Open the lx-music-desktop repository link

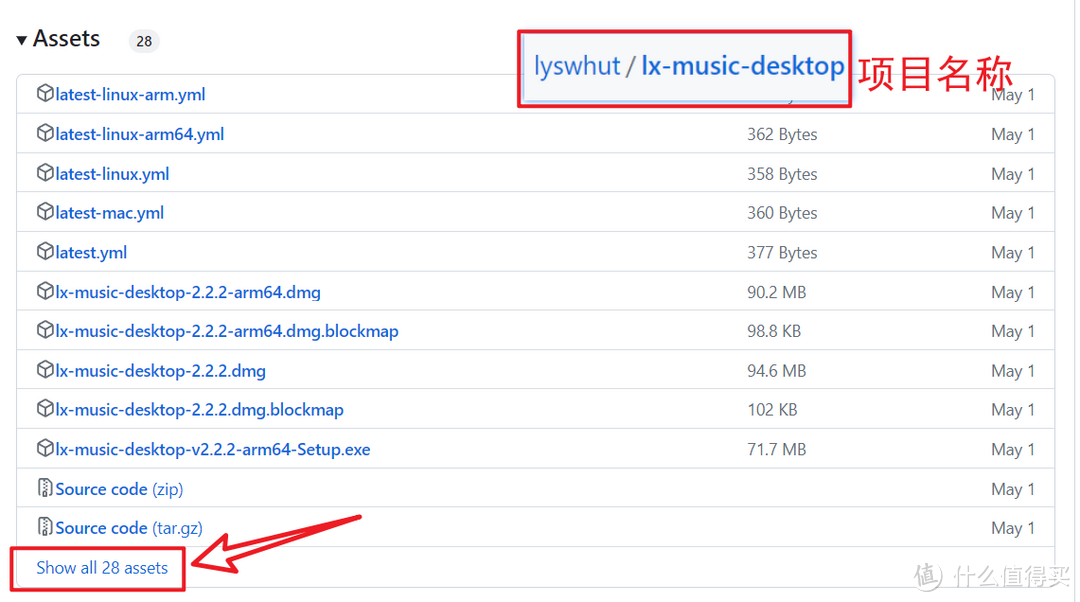742,67
